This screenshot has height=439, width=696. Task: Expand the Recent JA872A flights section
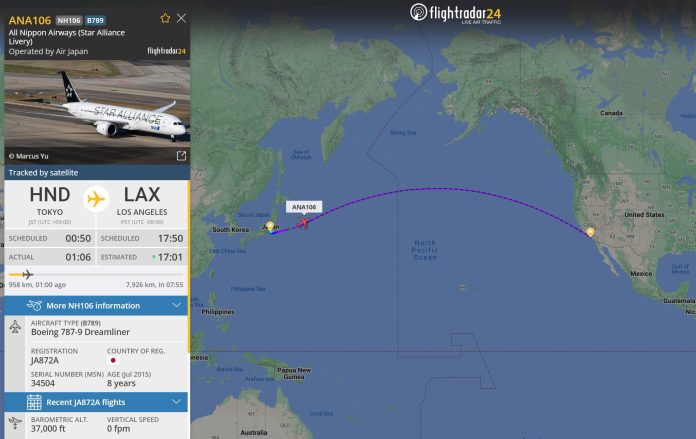coord(96,402)
